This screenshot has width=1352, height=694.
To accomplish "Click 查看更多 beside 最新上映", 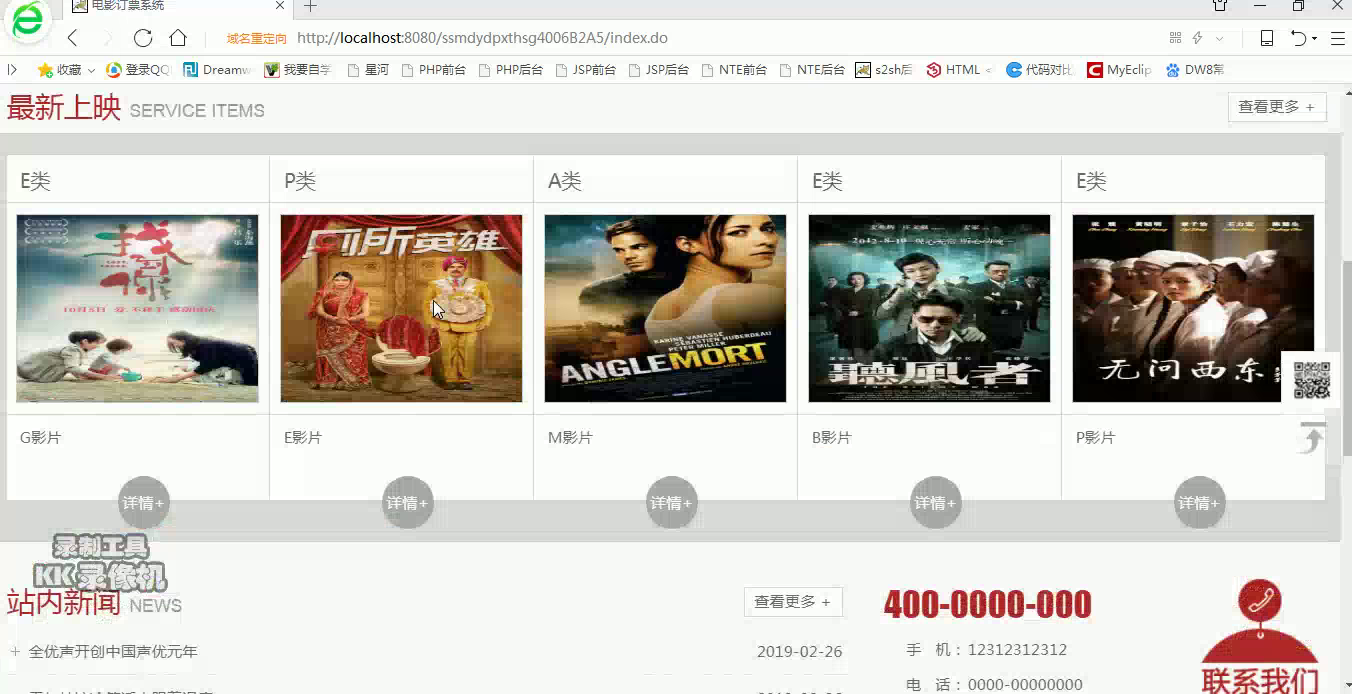I will pyautogui.click(x=1277, y=107).
